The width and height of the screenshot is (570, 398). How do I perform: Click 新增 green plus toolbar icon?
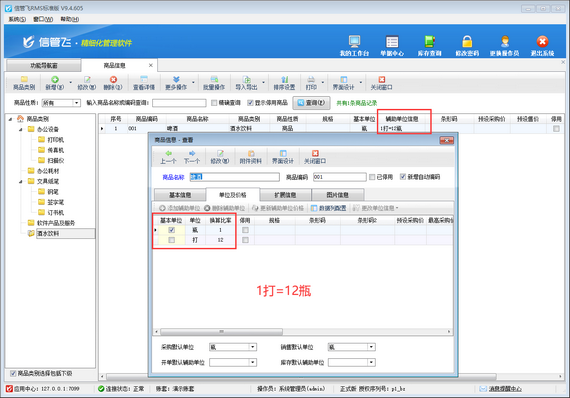point(55,83)
